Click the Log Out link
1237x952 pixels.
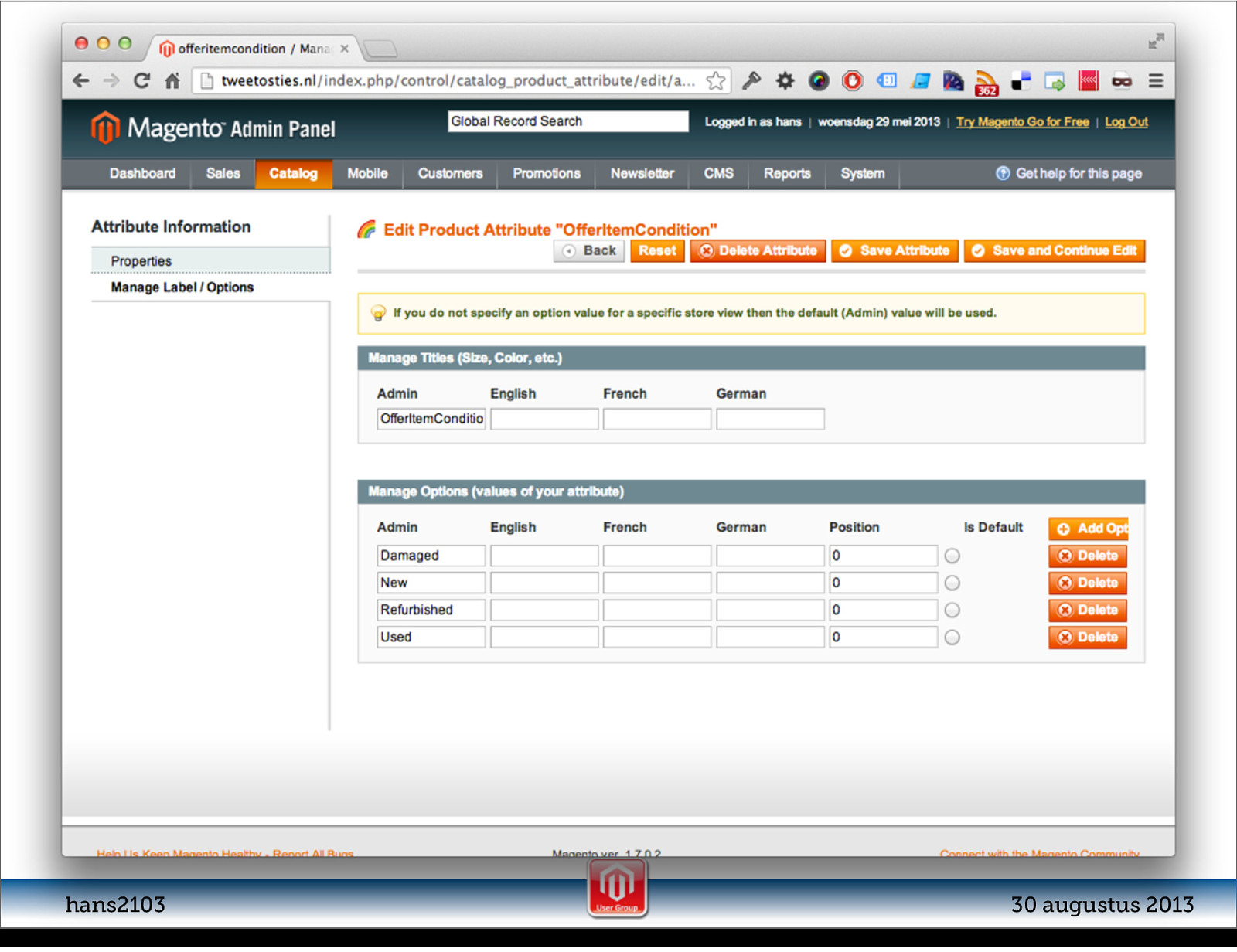[1126, 122]
